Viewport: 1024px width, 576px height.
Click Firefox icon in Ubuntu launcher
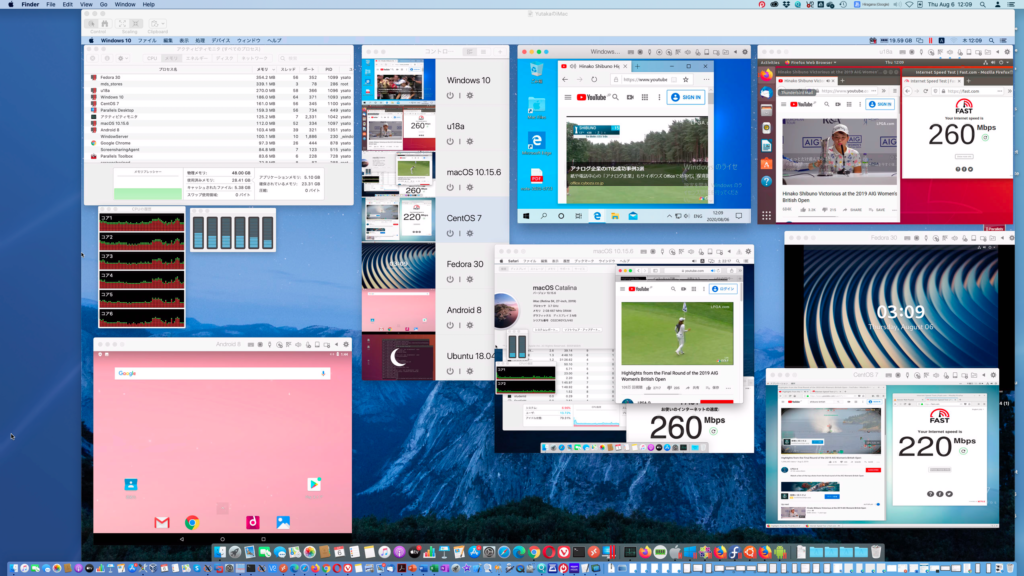point(766,74)
